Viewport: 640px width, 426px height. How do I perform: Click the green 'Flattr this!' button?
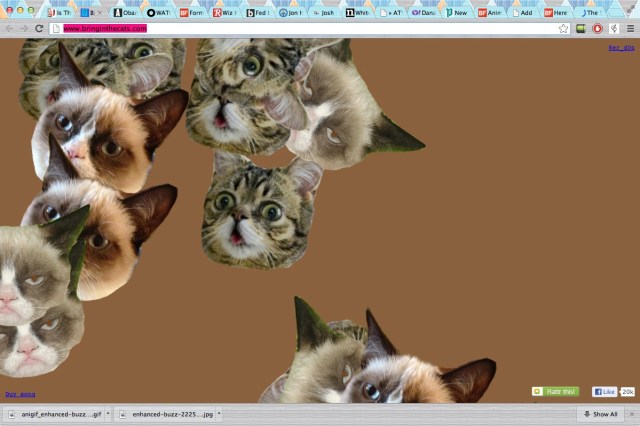click(x=556, y=391)
